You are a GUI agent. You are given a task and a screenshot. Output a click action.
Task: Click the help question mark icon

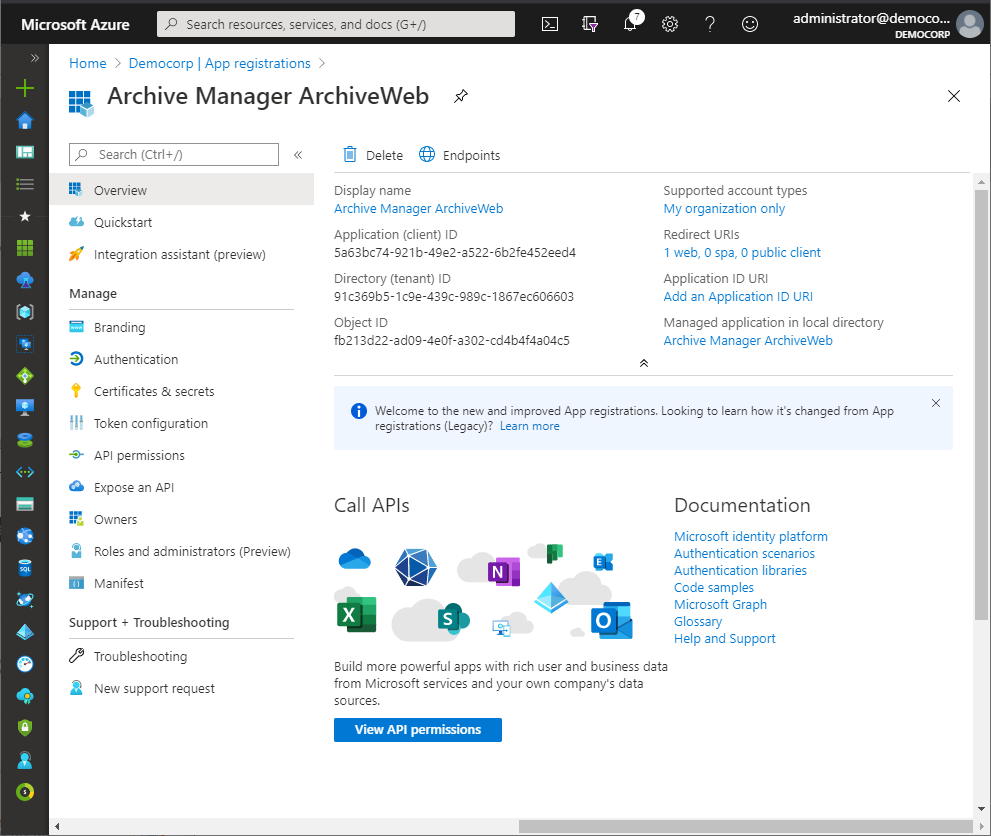coord(710,24)
